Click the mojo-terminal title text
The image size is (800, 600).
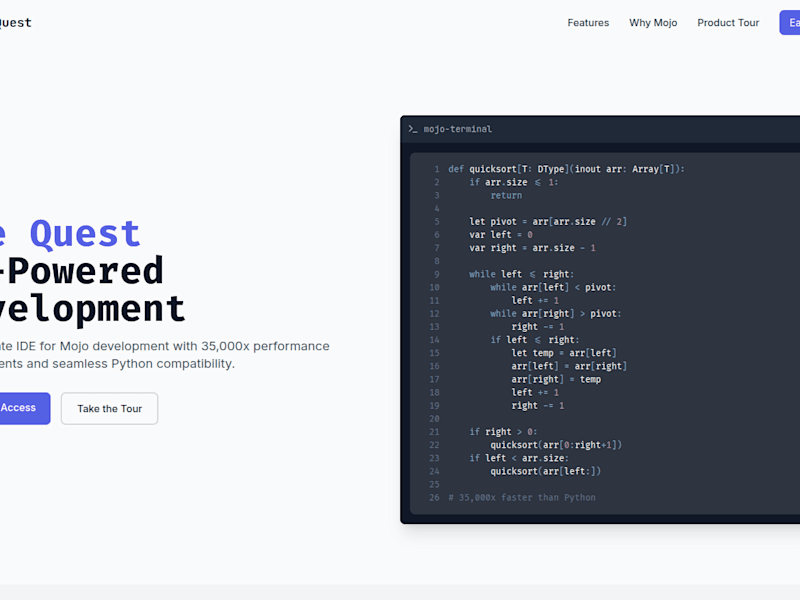click(x=458, y=129)
